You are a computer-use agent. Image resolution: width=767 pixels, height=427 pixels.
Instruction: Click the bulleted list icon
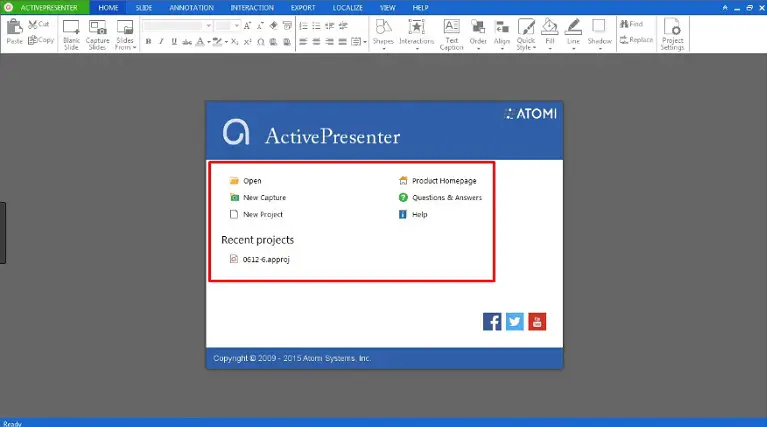[316, 25]
